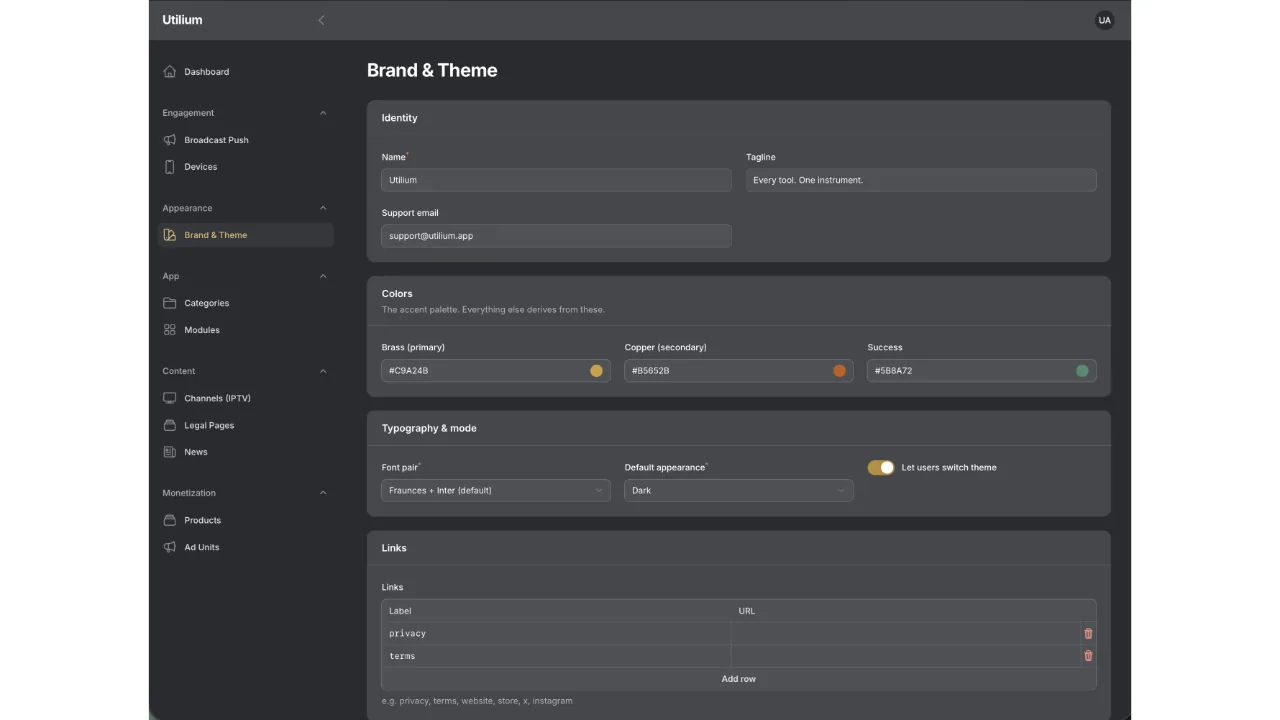Collapse the App sidebar section
This screenshot has height=720, width=1280.
point(323,276)
